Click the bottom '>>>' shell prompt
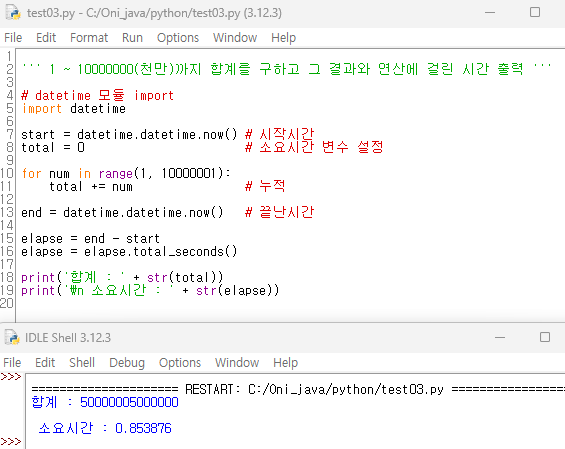Screen dimensions: 565x449 (11, 441)
